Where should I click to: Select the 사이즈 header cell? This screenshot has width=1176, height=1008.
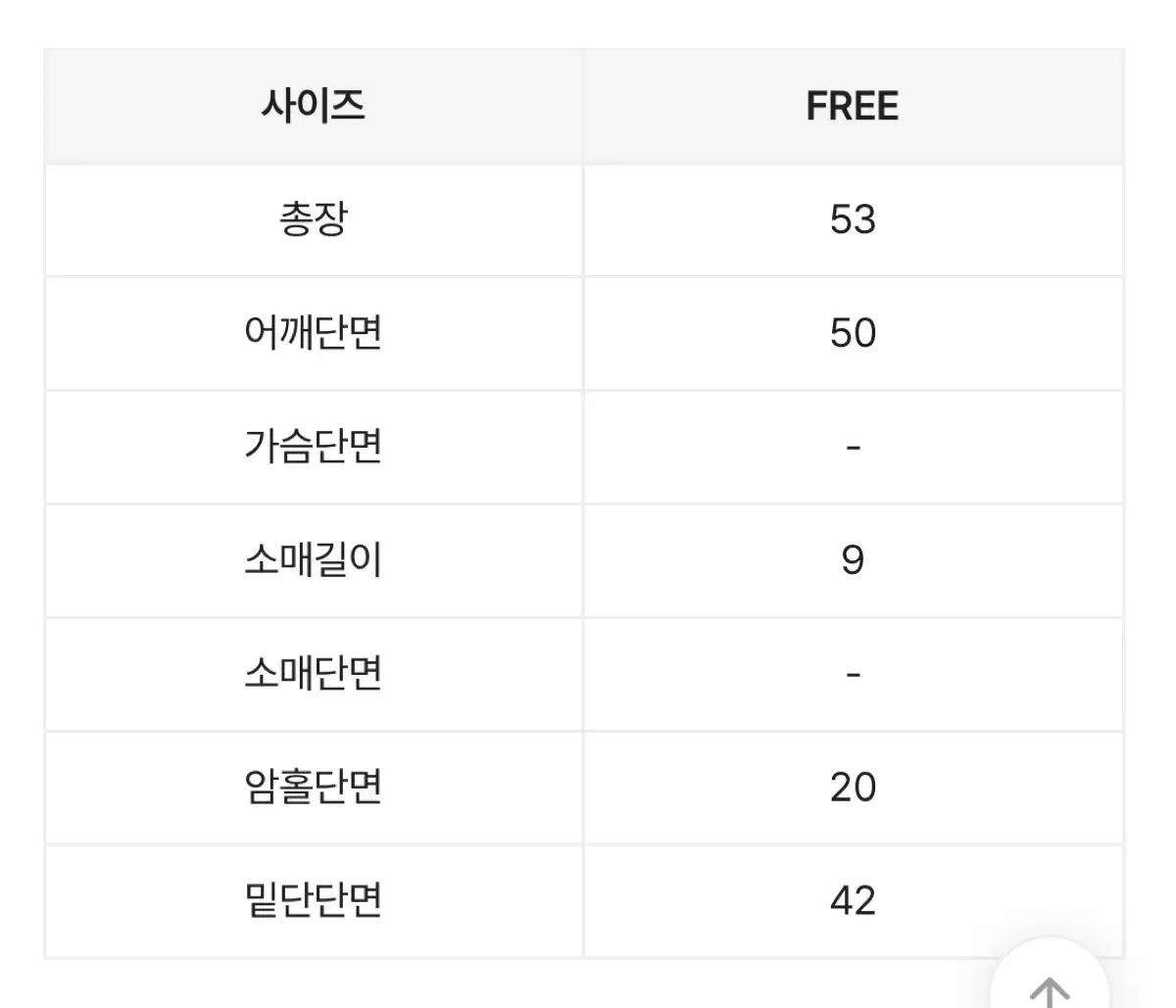(x=314, y=106)
